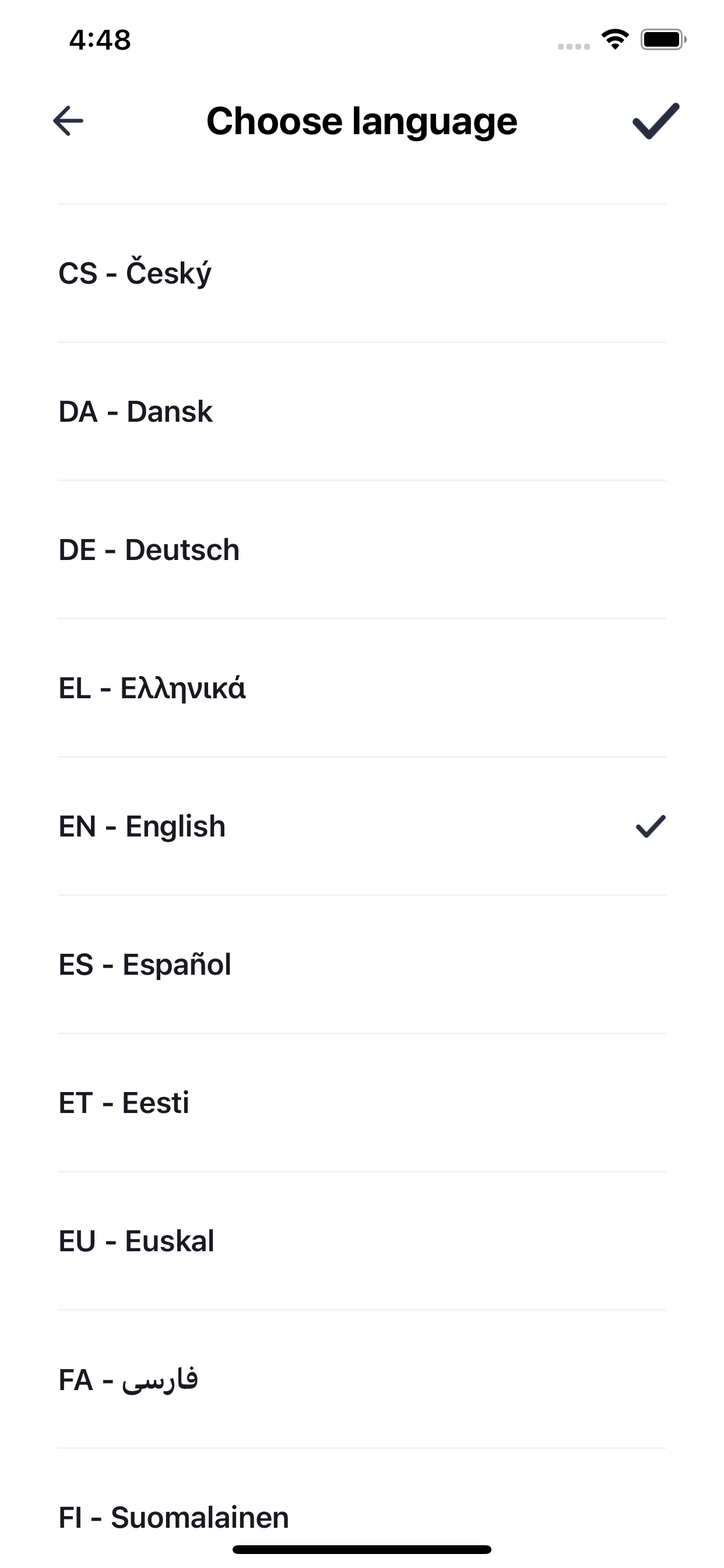Confirm selection with header checkmark
The image size is (724, 1568).
pyautogui.click(x=655, y=121)
